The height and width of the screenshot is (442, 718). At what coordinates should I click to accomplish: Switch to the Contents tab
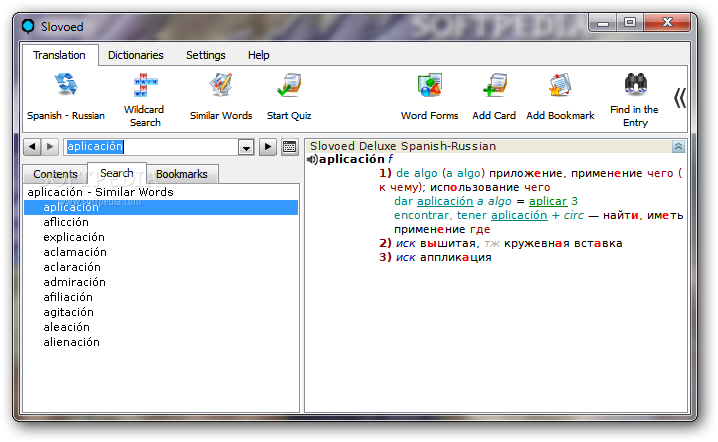pyautogui.click(x=55, y=174)
